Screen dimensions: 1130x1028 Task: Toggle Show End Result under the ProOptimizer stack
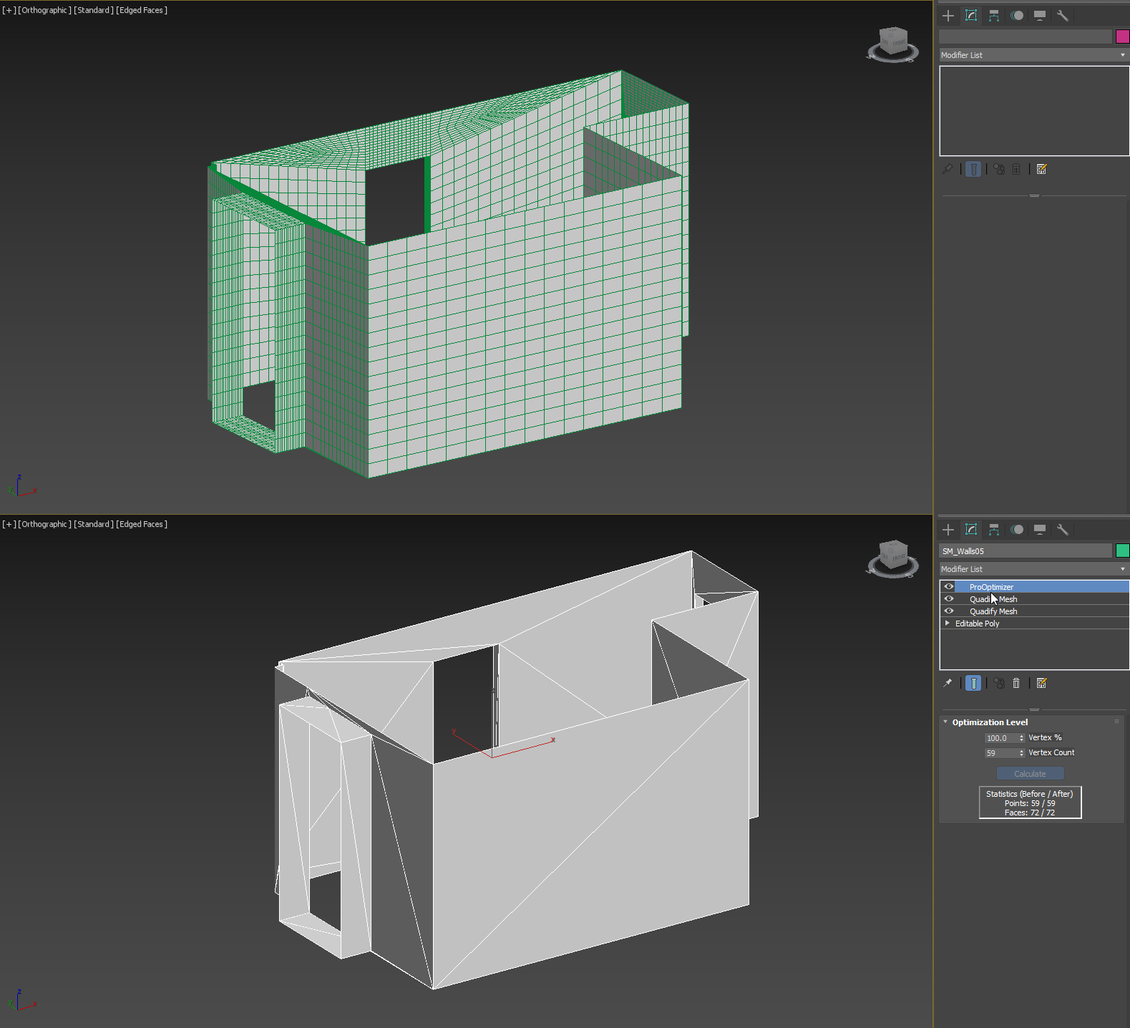pos(973,683)
